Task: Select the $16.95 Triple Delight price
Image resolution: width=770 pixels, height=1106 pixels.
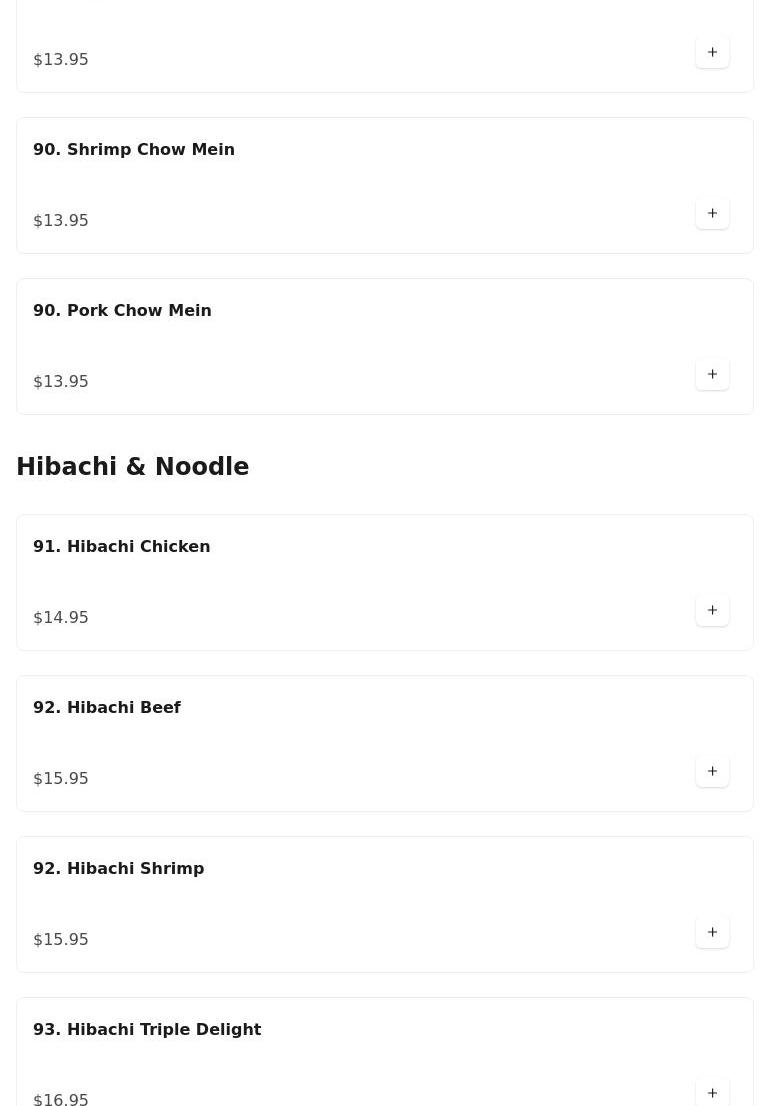Action: (x=61, y=1098)
